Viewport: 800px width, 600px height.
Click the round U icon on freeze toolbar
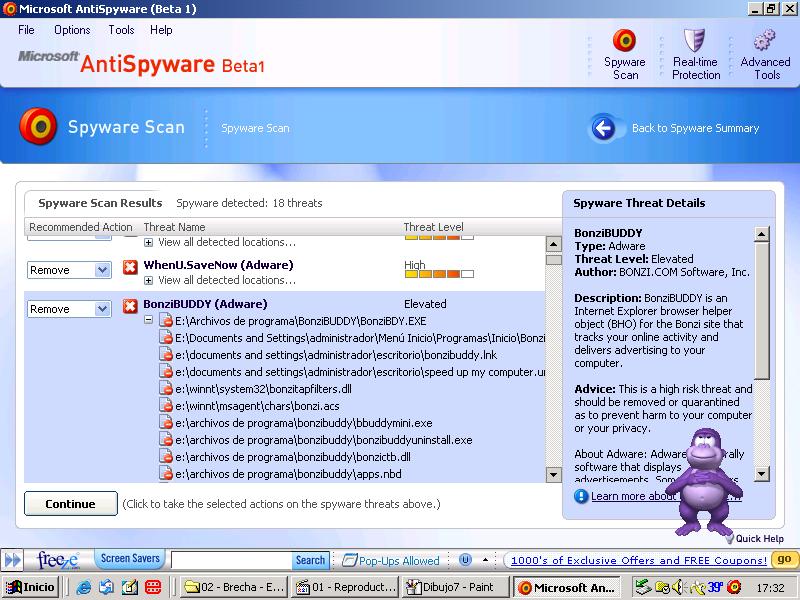(465, 560)
